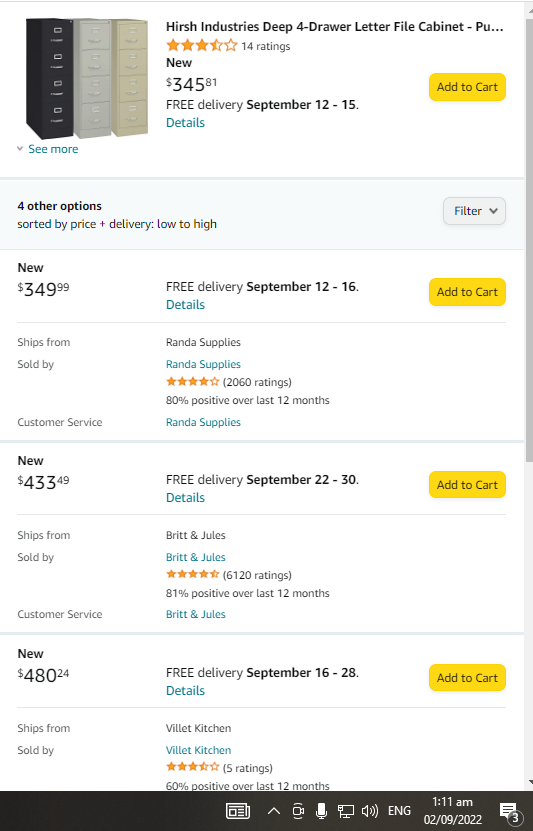Show hidden system tray icons
This screenshot has height=831, width=533.
pyautogui.click(x=273, y=811)
